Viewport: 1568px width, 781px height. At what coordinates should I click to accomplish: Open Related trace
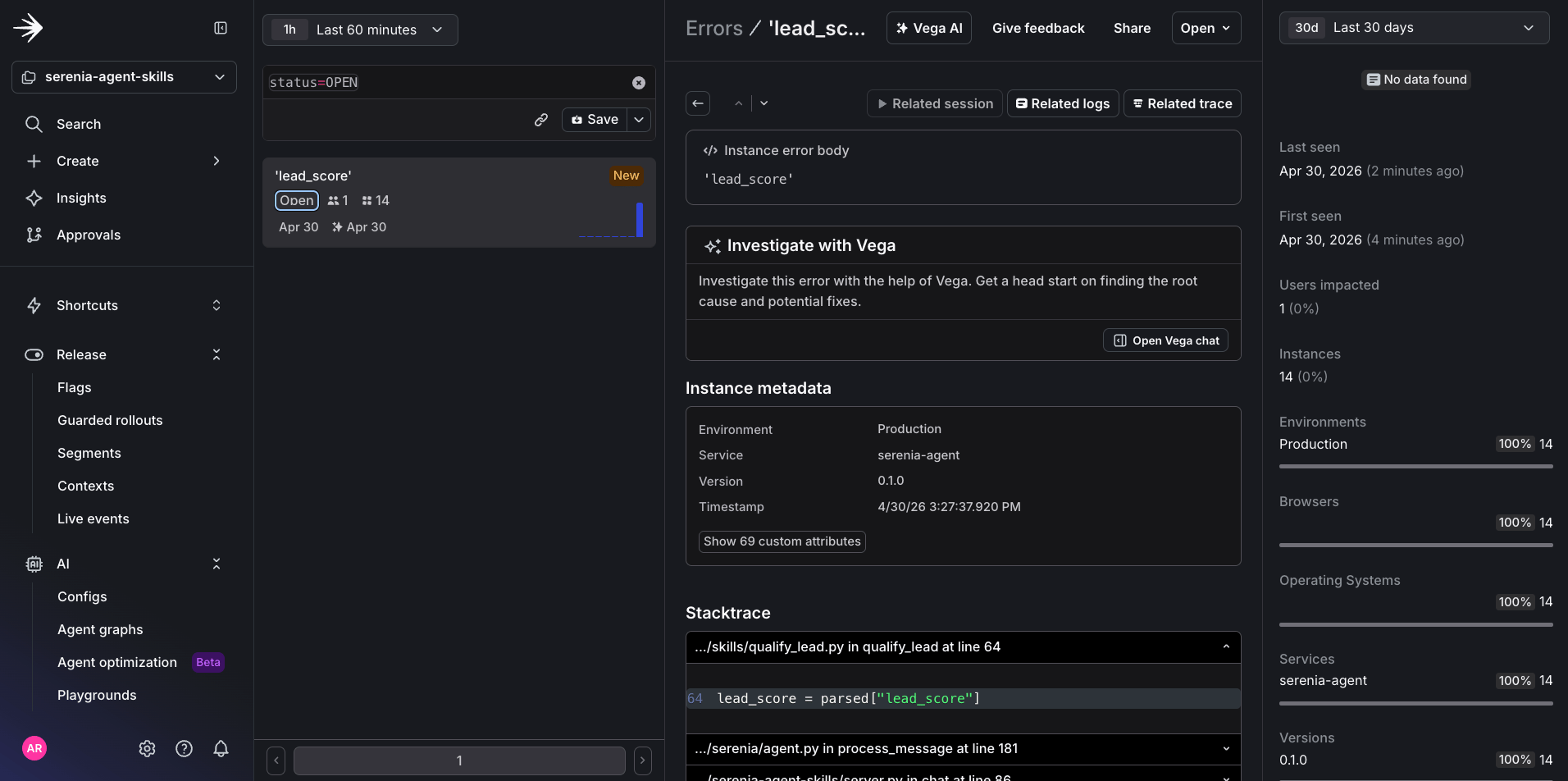[1183, 103]
